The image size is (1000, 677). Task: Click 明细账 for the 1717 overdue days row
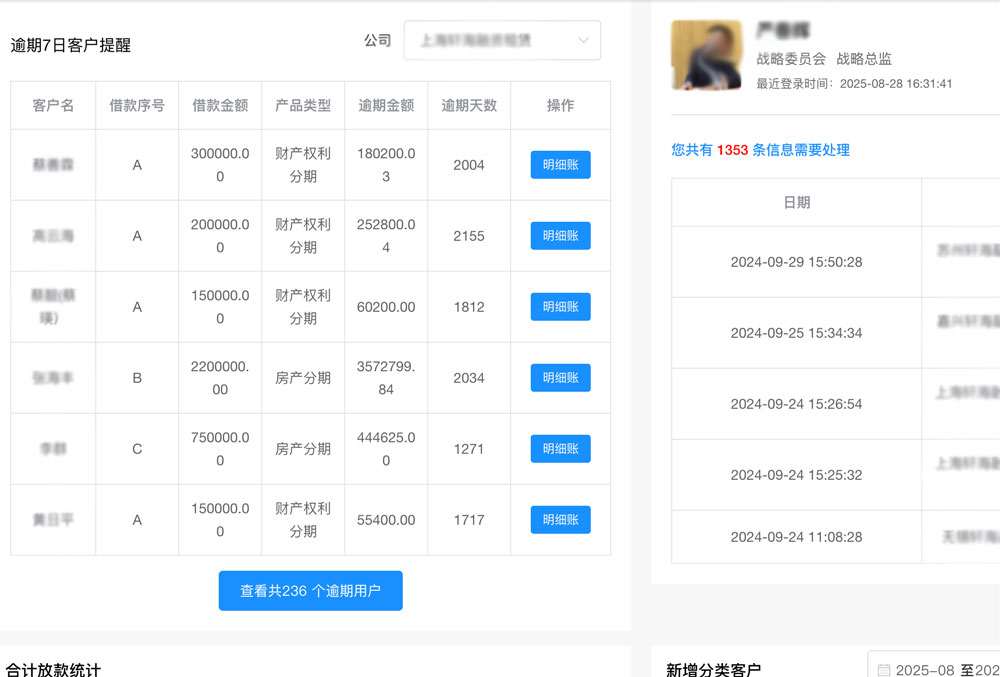coord(560,520)
